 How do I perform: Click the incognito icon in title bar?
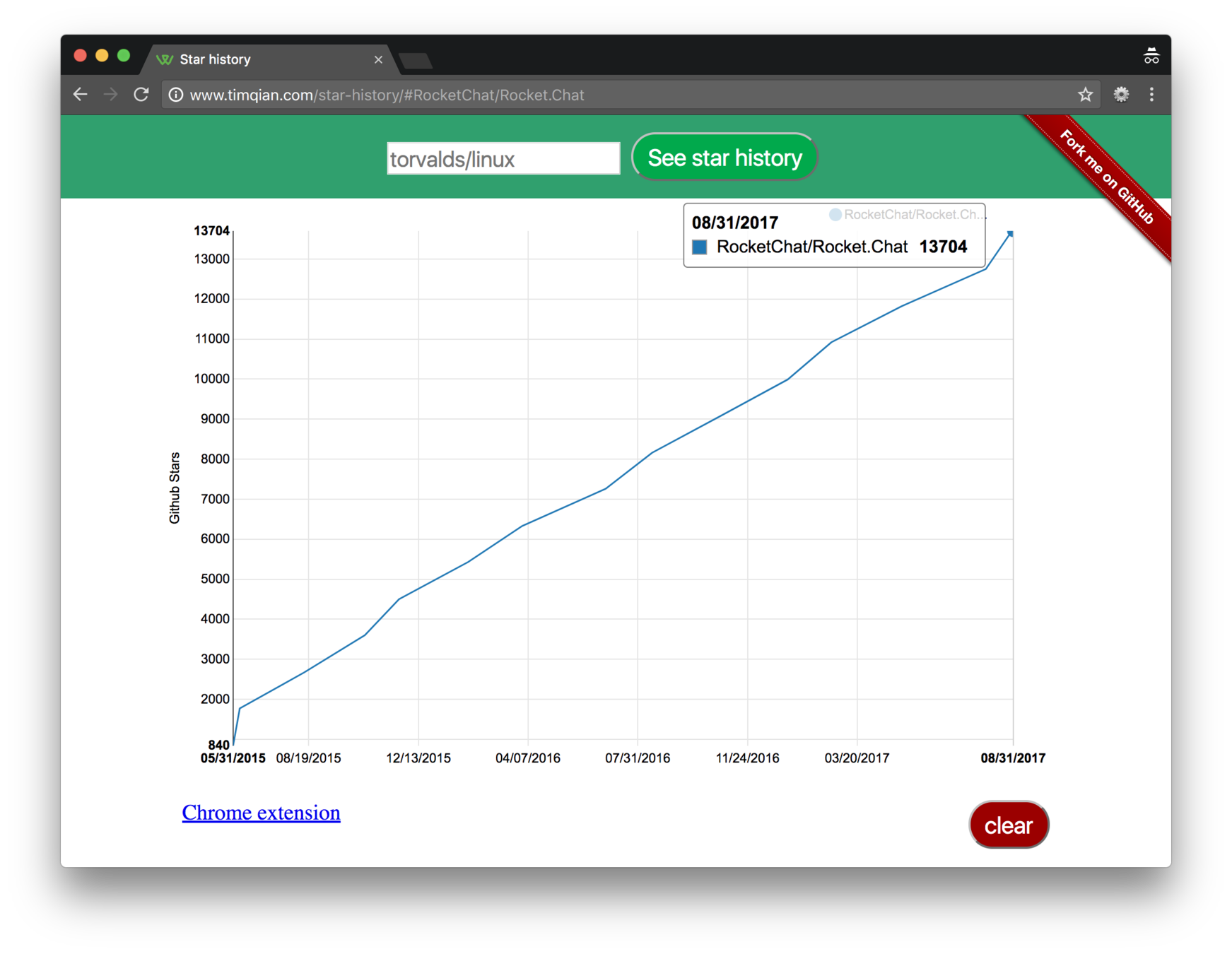(1151, 56)
